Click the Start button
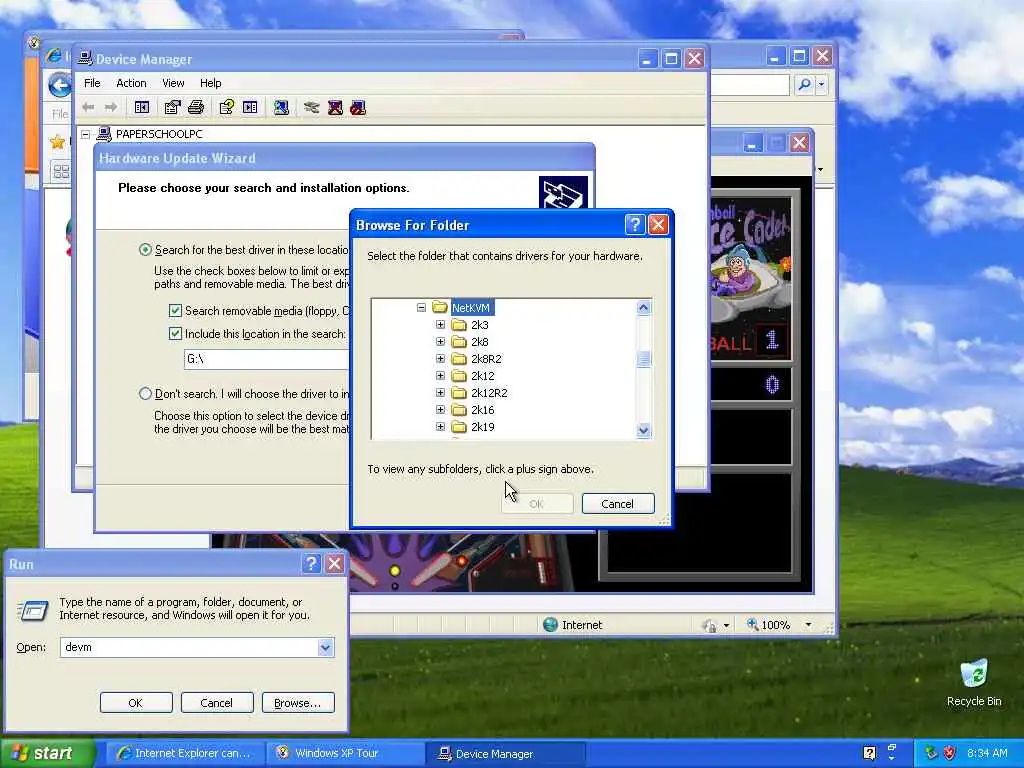The image size is (1024, 768). pos(47,753)
